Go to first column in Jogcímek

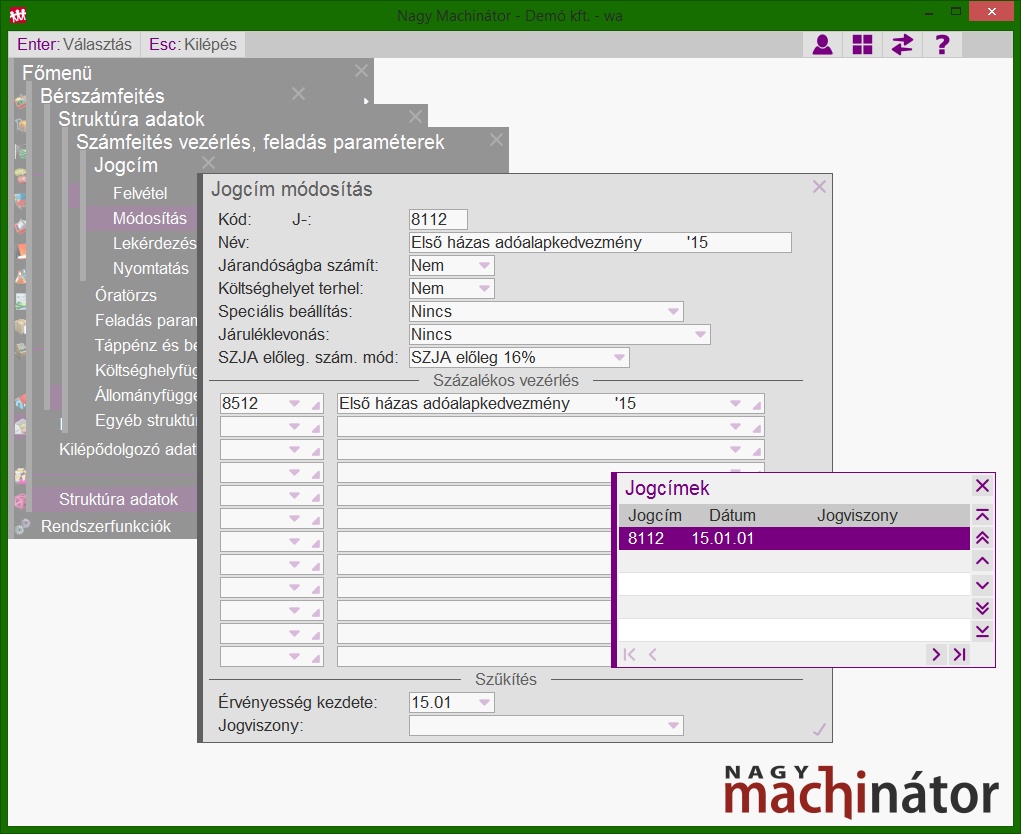pos(629,654)
